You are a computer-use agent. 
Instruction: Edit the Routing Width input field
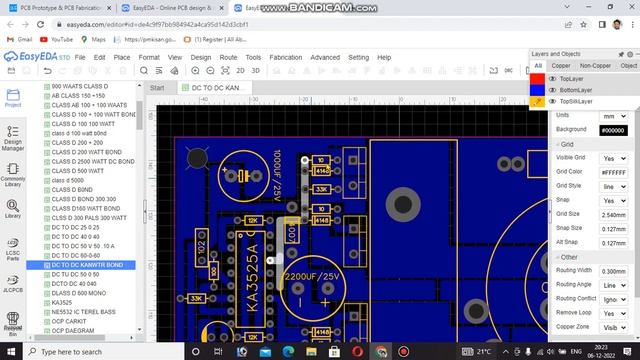[613, 271]
